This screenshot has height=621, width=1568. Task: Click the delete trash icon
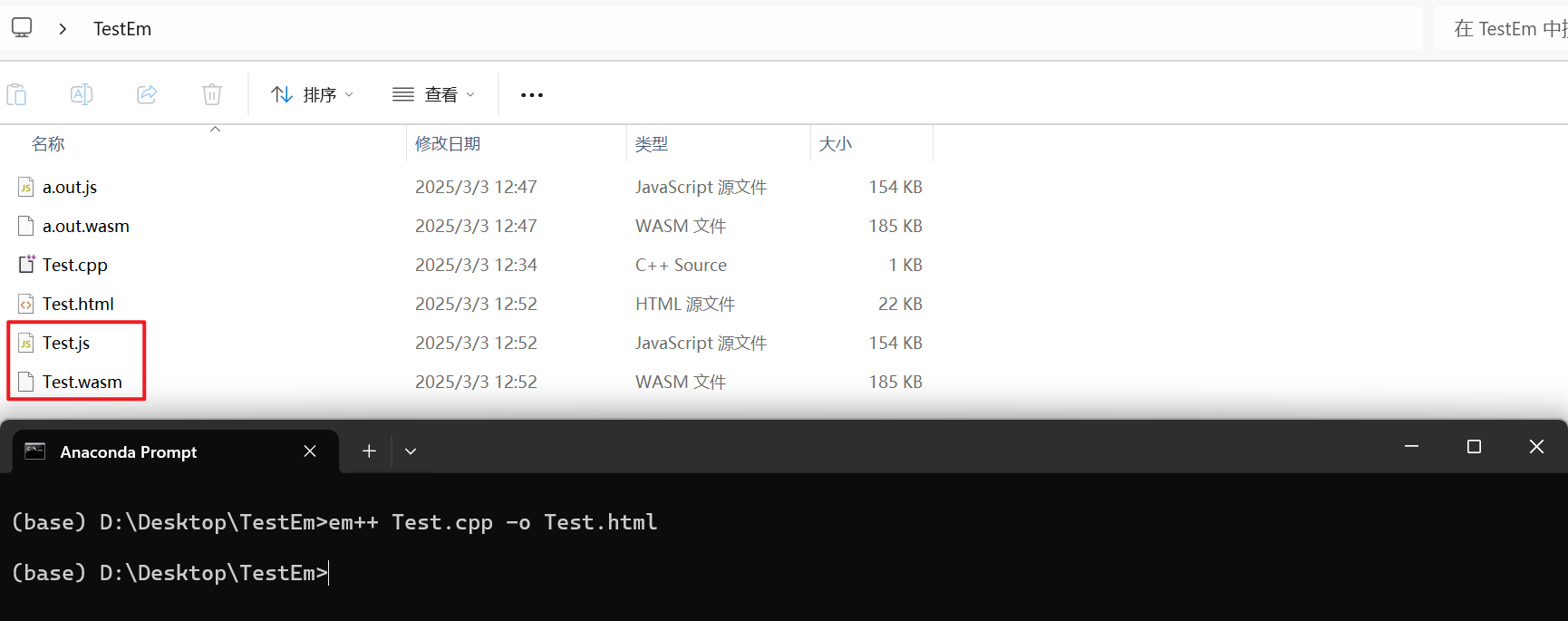(x=212, y=94)
